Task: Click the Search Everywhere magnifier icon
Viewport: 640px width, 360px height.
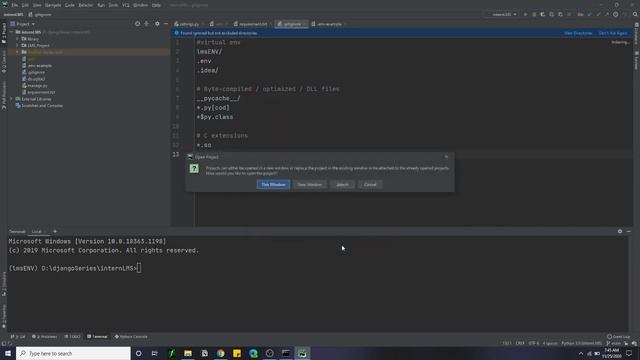Action: pyautogui.click(x=635, y=14)
